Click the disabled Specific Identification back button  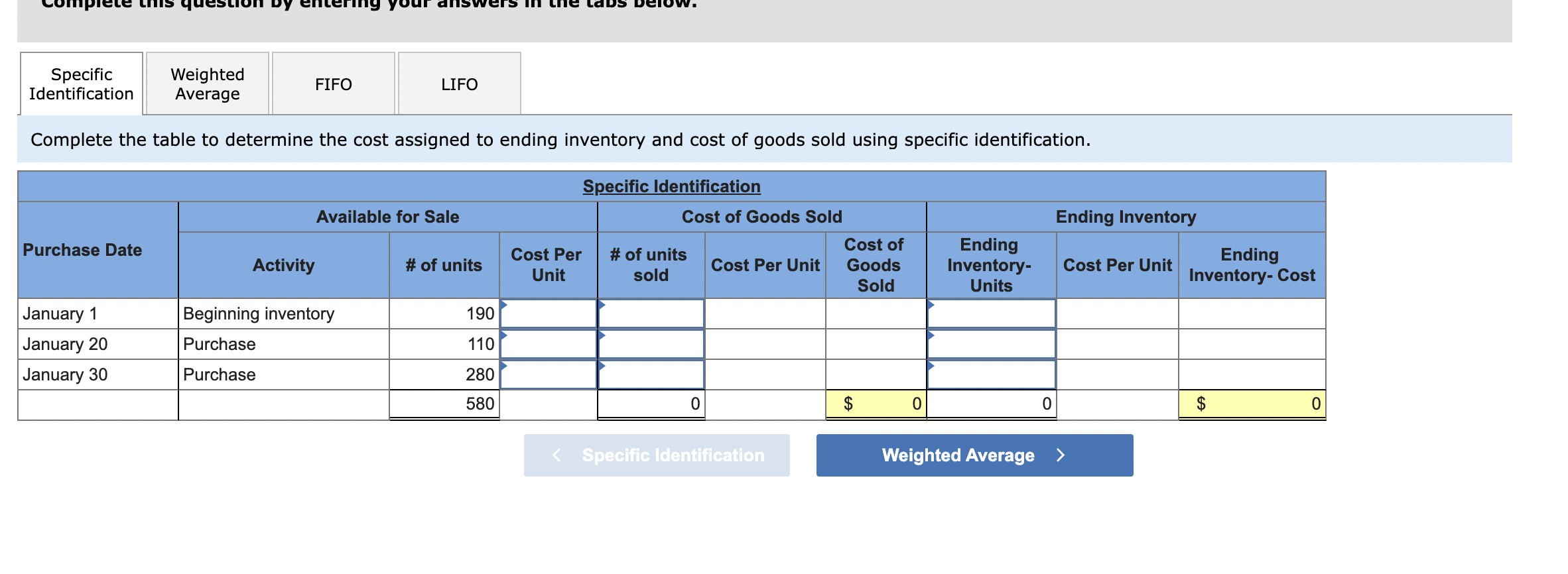[657, 455]
